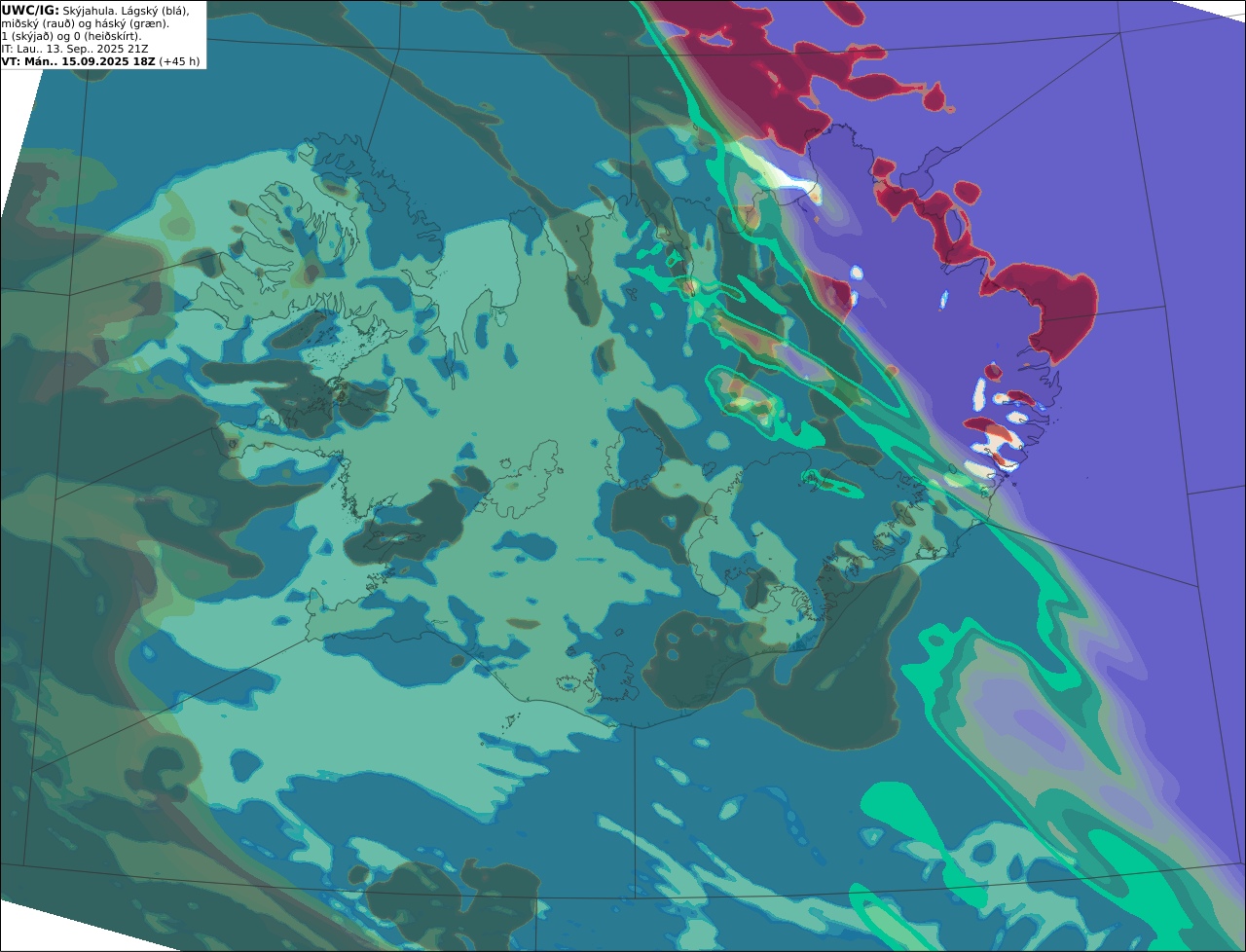This screenshot has height=952, width=1246.
Task: Click the 'miðský (rauð) og háský (græn).' line
Action: (85, 22)
